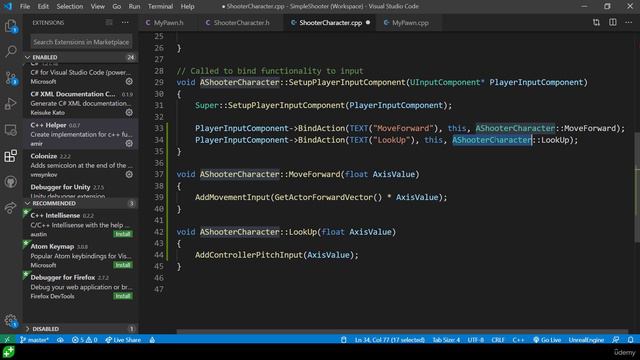The width and height of the screenshot is (640, 360).
Task: Click the clipboard icon in status bar
Action: tap(344, 340)
